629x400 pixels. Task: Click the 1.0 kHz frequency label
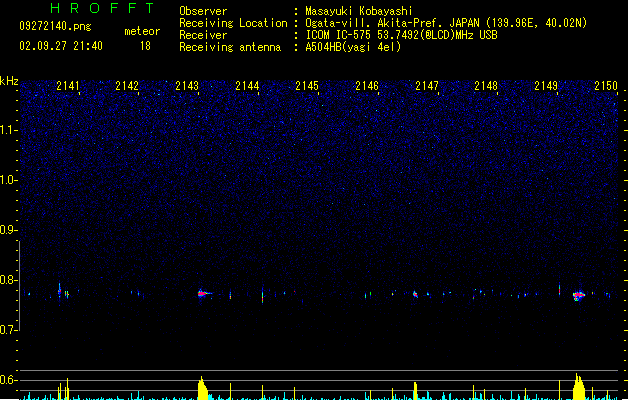pyautogui.click(x=9, y=180)
